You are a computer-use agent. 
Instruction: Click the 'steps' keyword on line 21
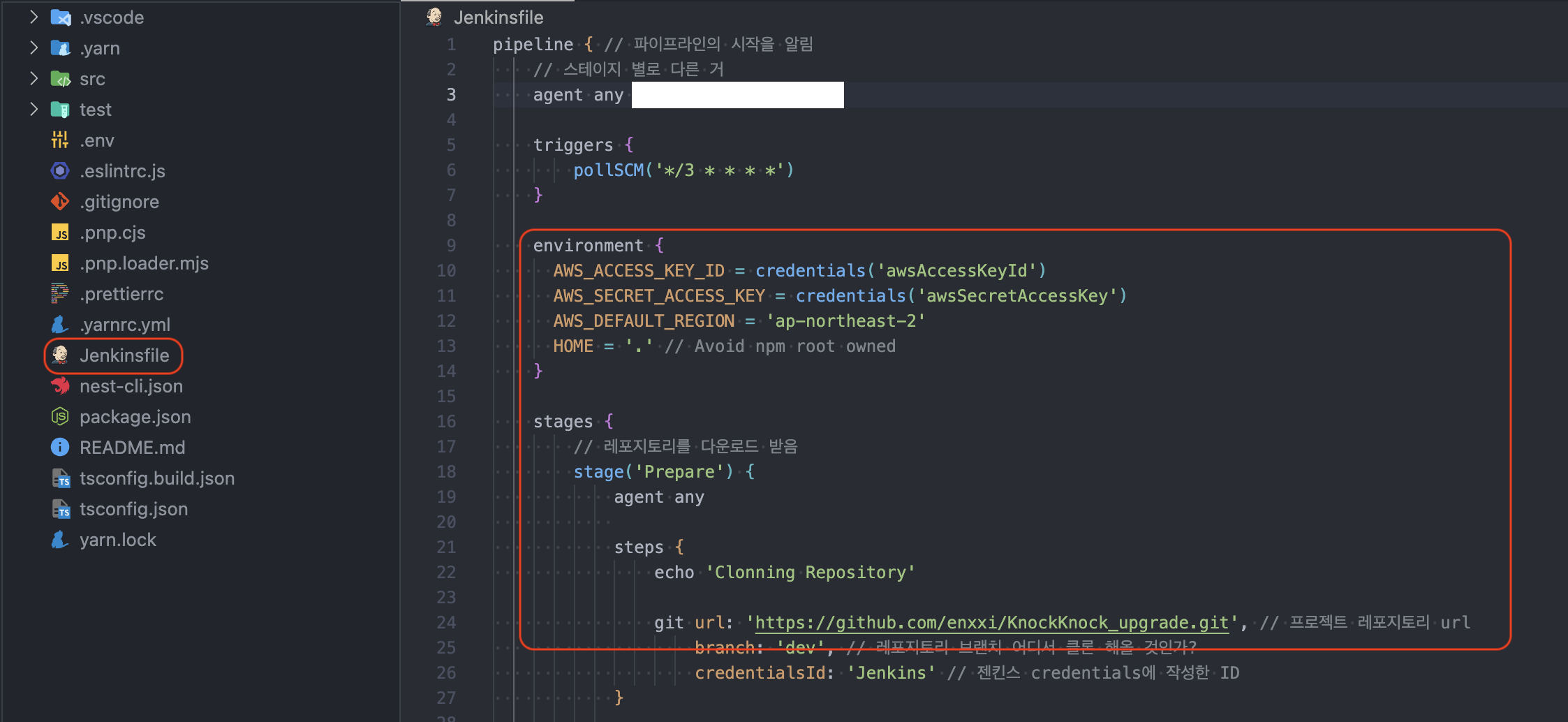click(x=639, y=547)
